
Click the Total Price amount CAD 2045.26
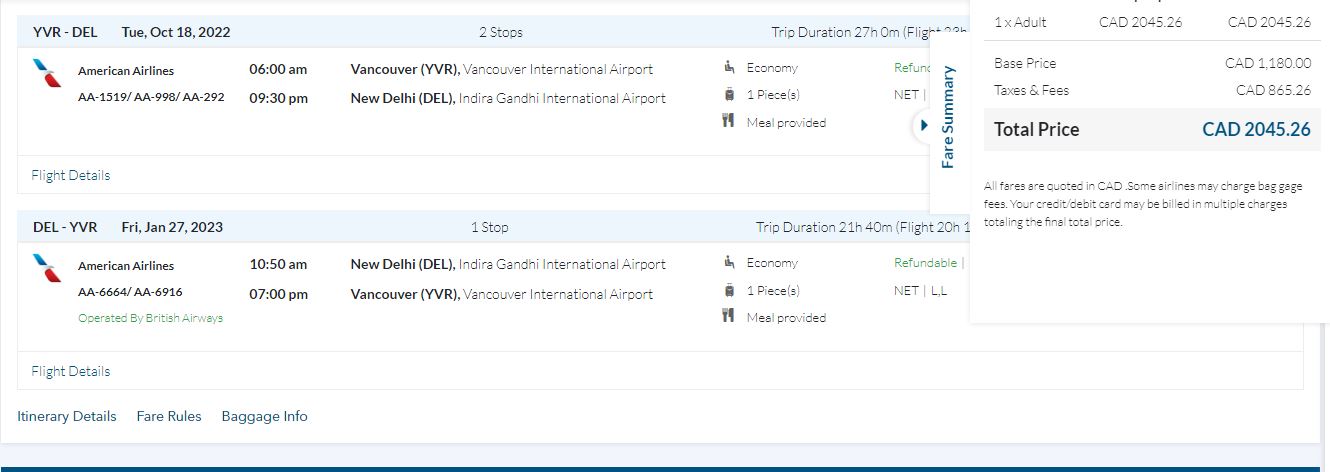click(1255, 130)
